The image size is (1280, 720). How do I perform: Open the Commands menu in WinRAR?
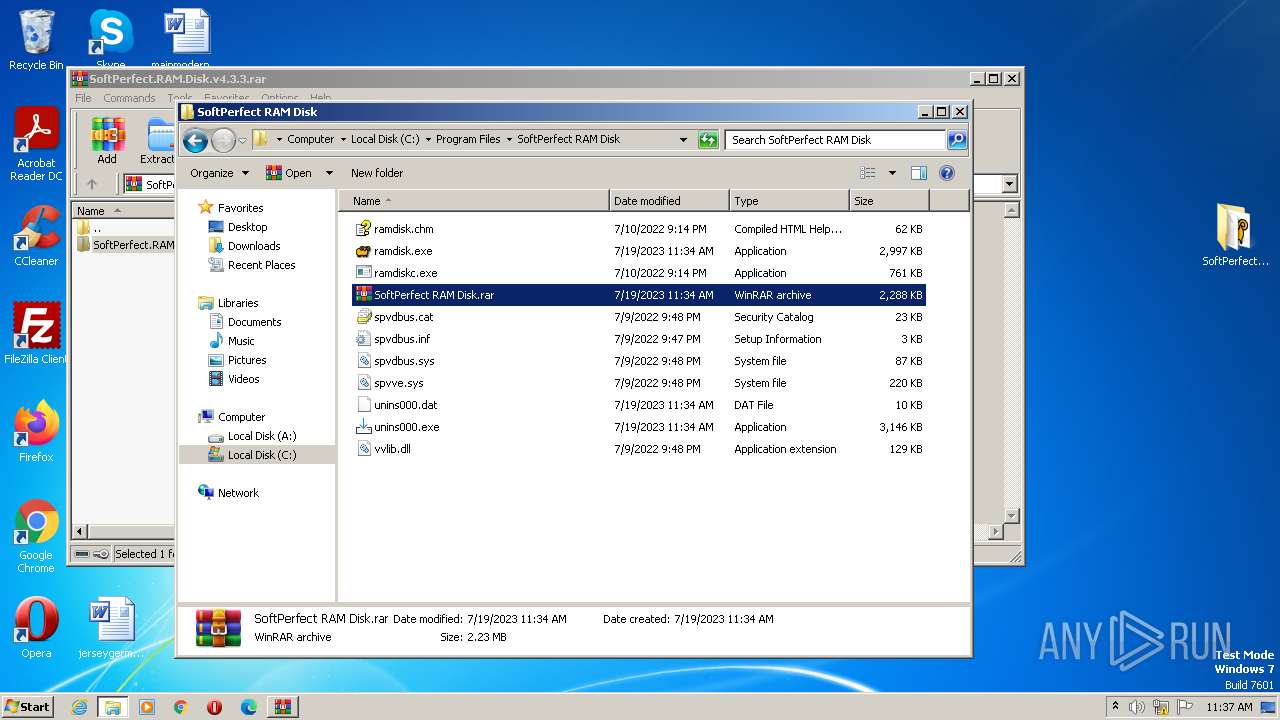129,98
